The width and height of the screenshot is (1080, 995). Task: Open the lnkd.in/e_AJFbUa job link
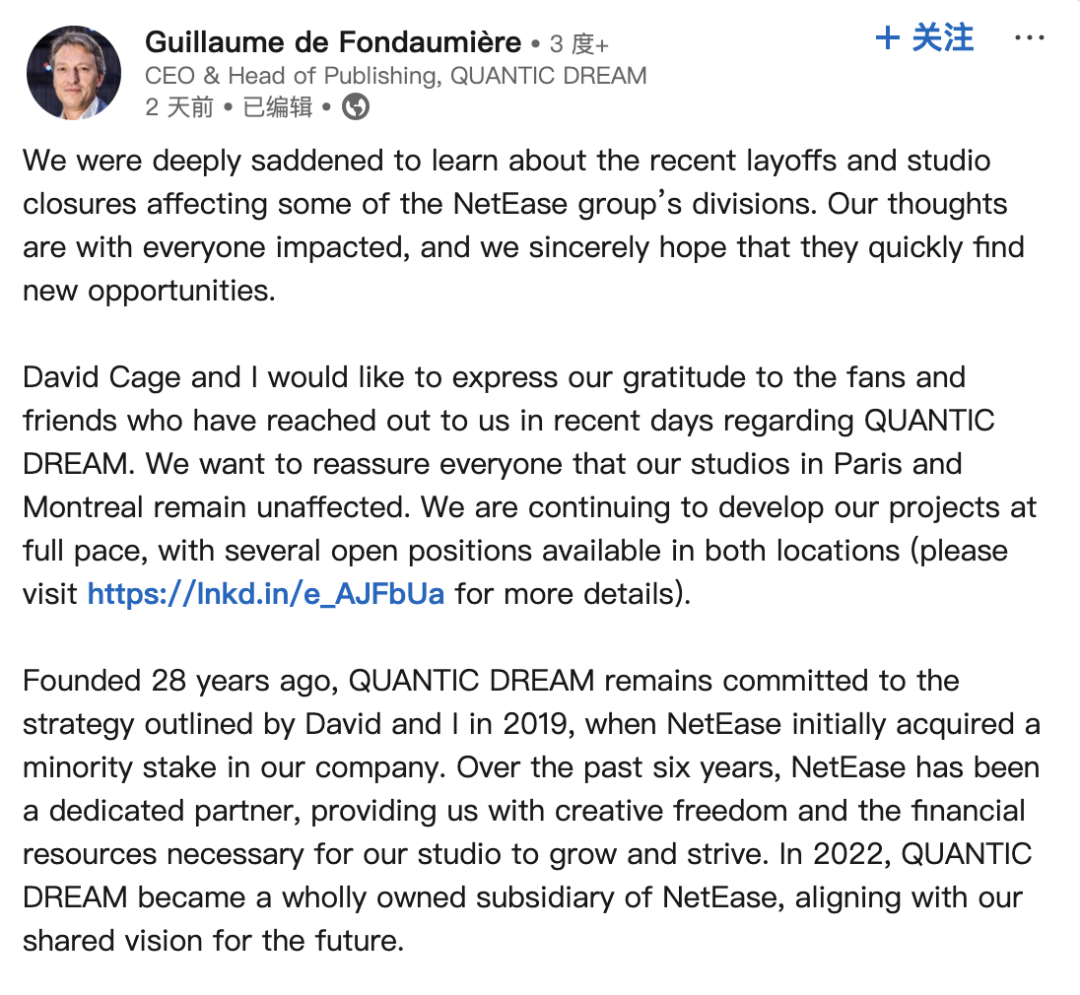point(266,594)
